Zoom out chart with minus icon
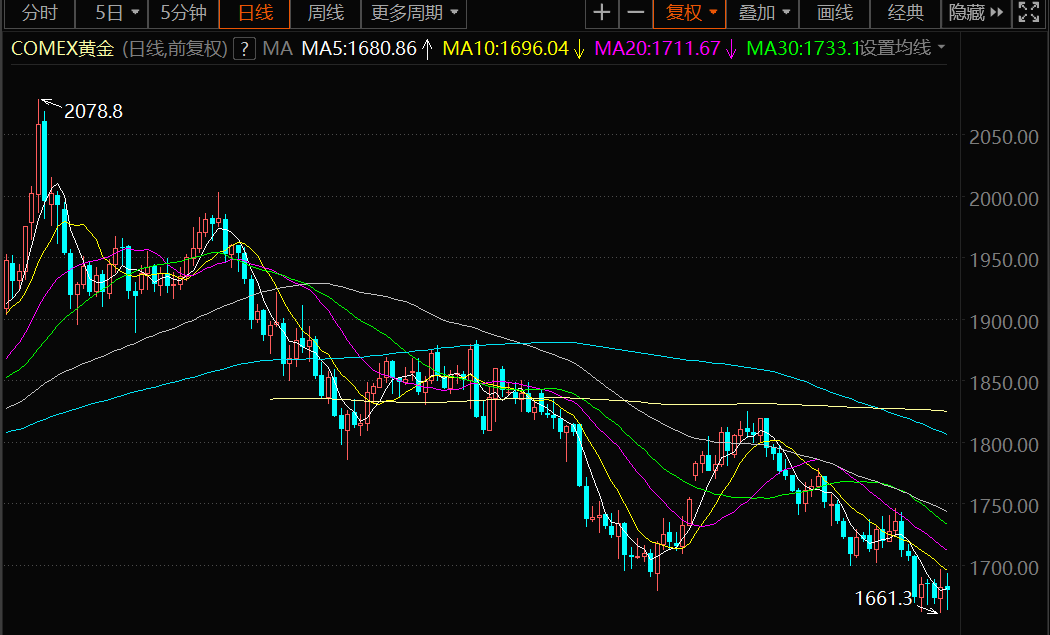Viewport: 1050px width, 635px height. coord(635,13)
